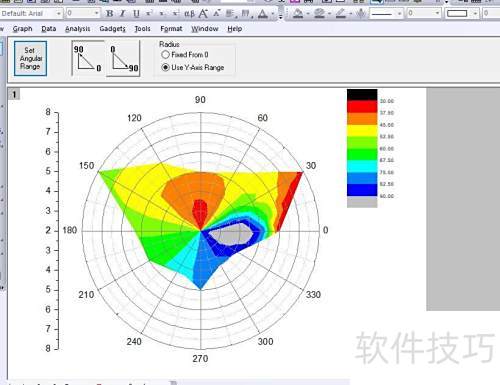The height and width of the screenshot is (385, 500).
Task: Expand the font size dropdown
Action: tap(96, 13)
